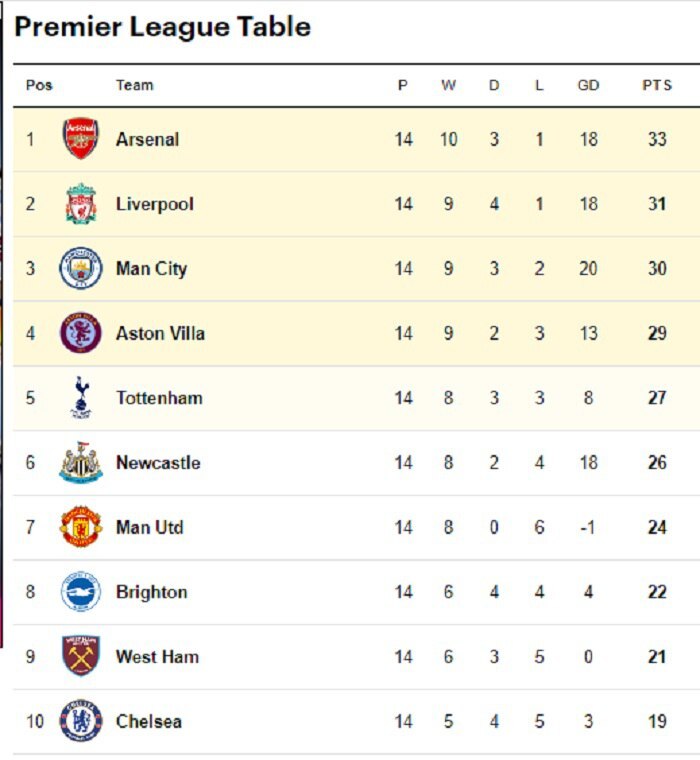
Task: Sort table by PTS column header
Action: click(x=657, y=85)
